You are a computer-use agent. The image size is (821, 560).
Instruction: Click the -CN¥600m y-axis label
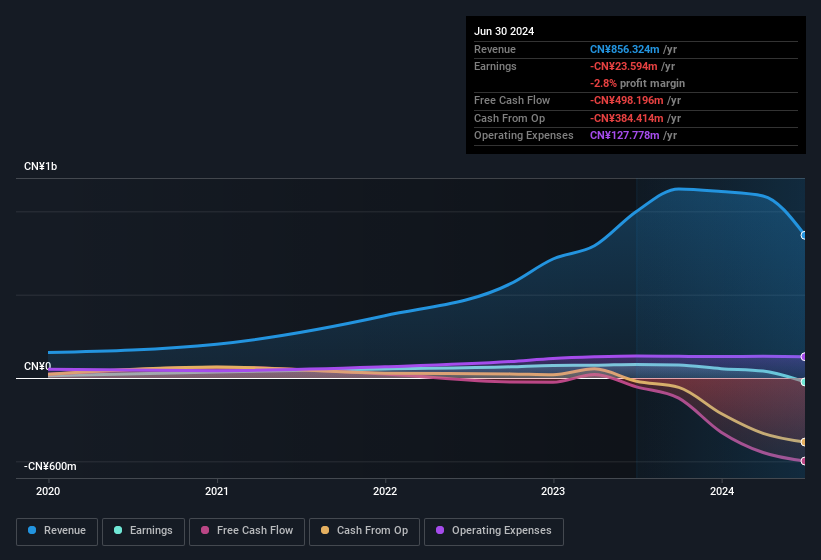[50, 466]
